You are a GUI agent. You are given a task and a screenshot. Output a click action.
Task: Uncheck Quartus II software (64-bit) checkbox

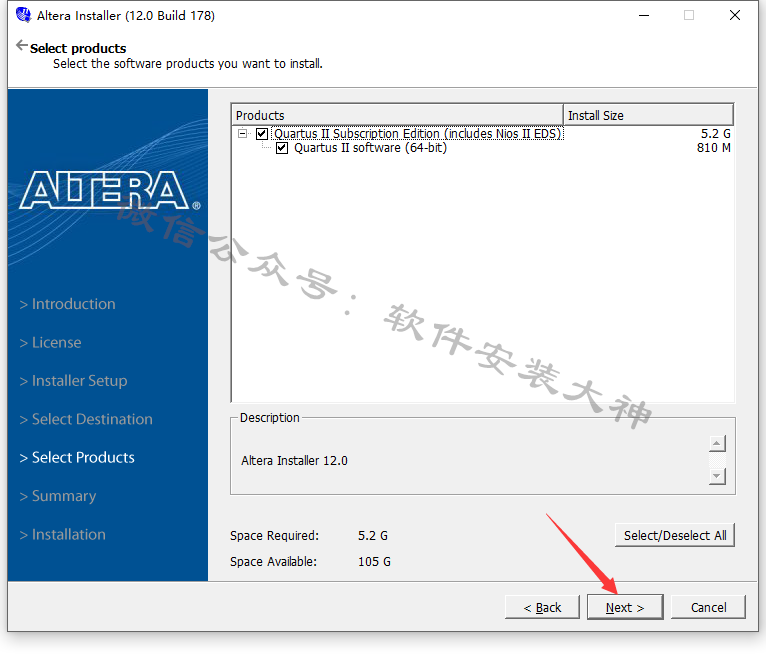coord(282,148)
